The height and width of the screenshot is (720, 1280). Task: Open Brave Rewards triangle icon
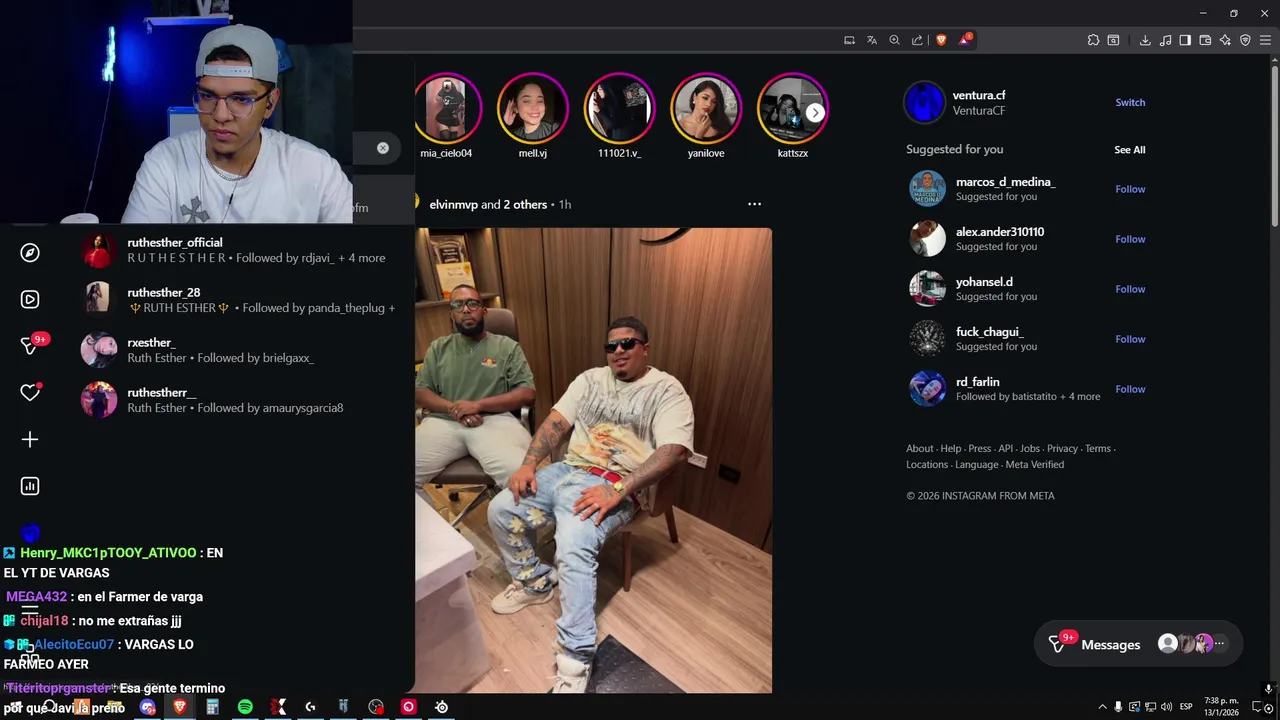(965, 40)
